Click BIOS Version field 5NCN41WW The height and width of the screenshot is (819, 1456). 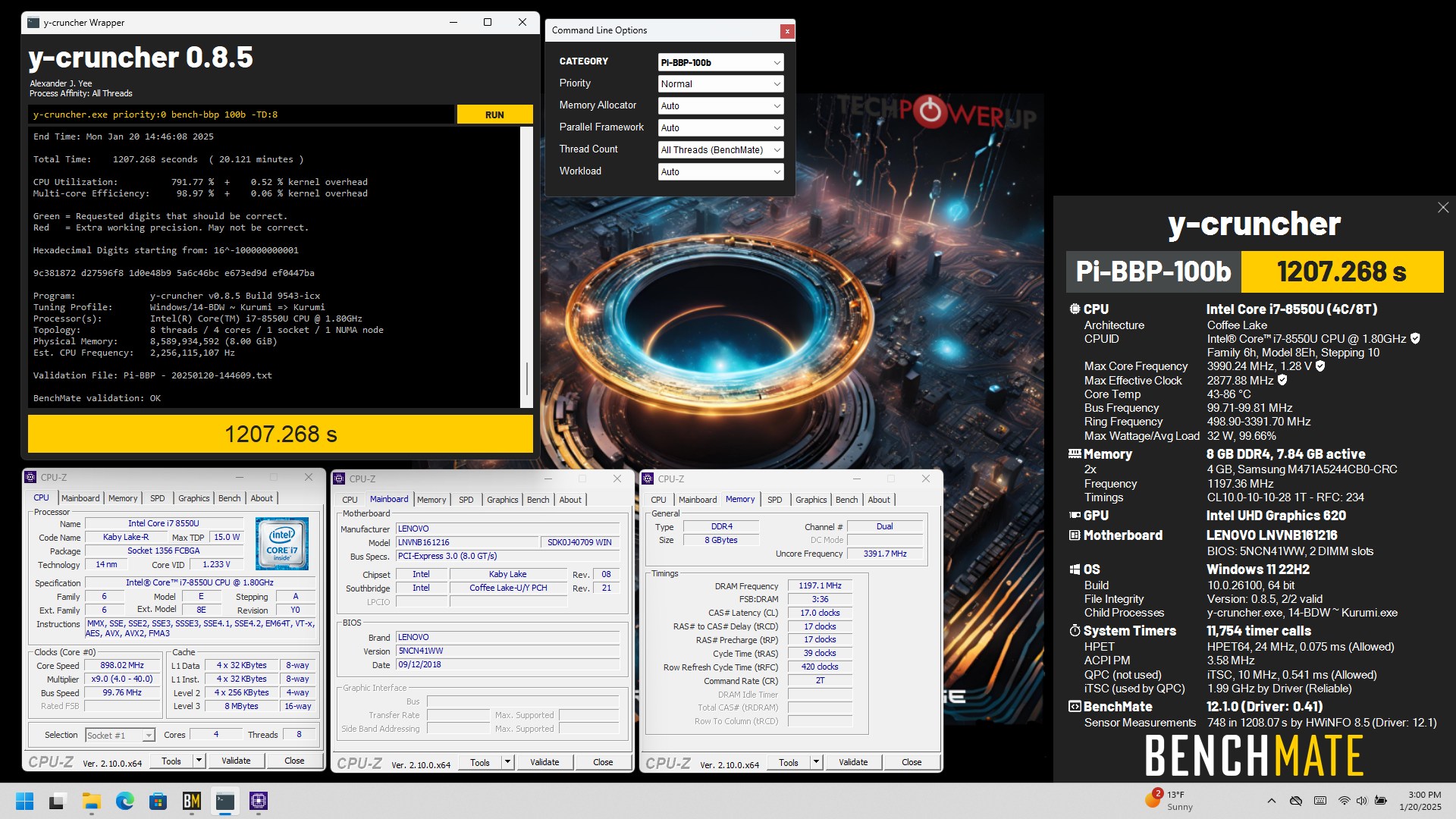[x=507, y=651]
